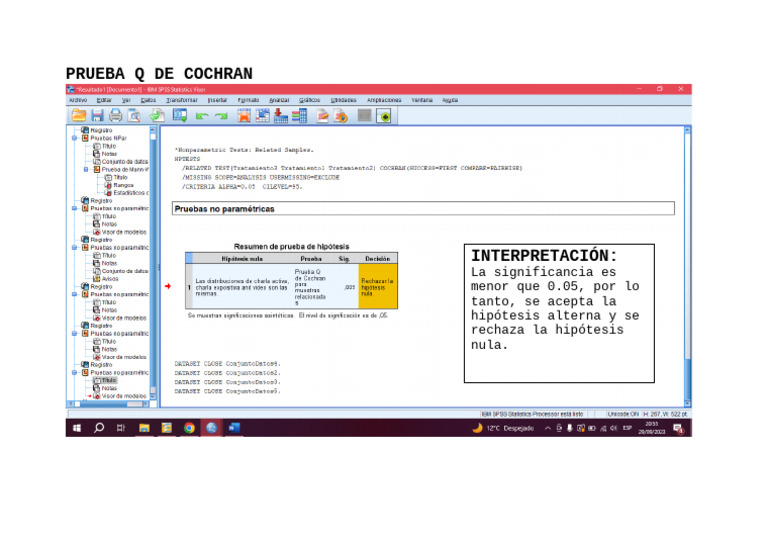Open the Editar menu
Screen dimensions: 768x543
(x=104, y=100)
